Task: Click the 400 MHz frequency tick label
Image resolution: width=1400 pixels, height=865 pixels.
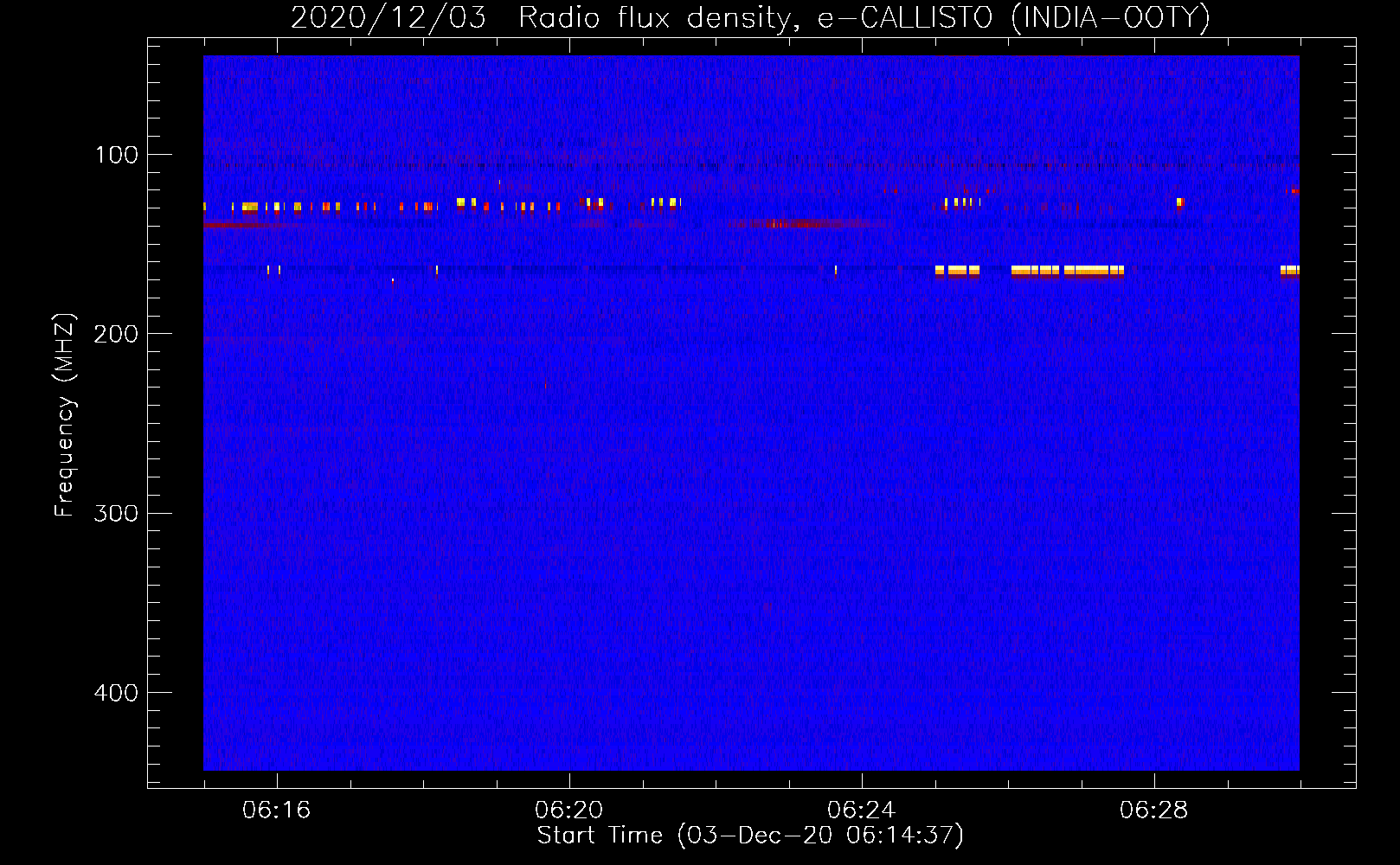Action: pyautogui.click(x=116, y=693)
